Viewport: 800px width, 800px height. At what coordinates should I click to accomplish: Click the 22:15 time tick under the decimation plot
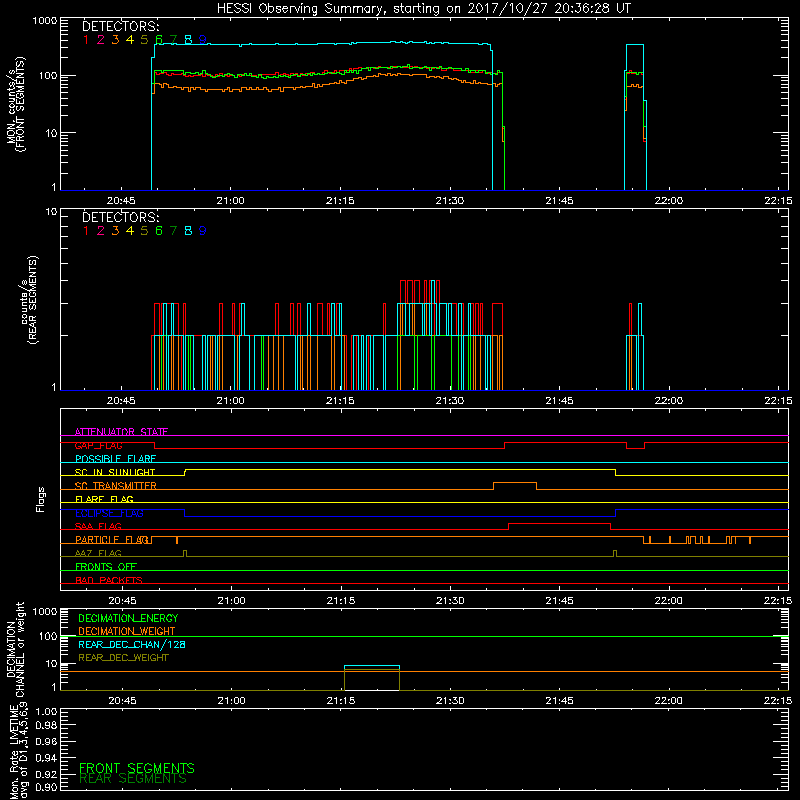(x=778, y=701)
